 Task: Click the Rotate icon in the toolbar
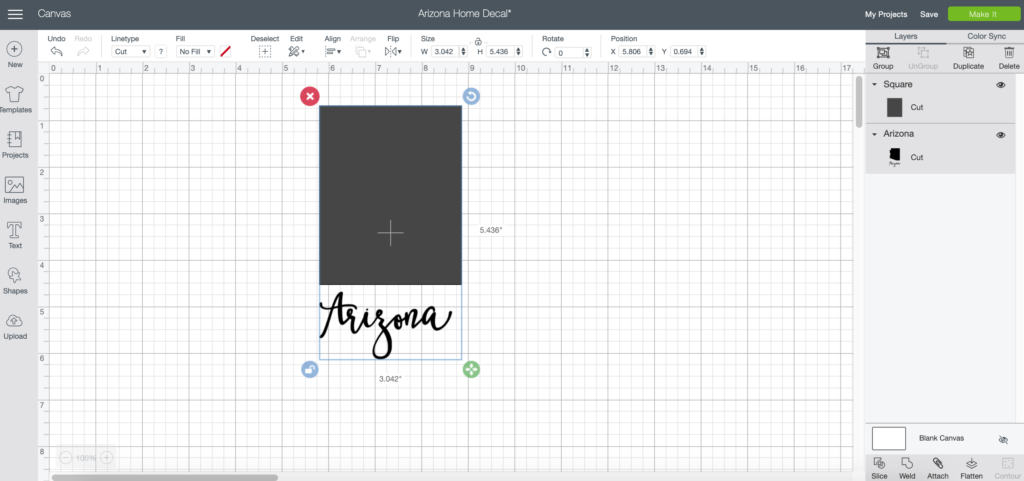click(x=547, y=52)
